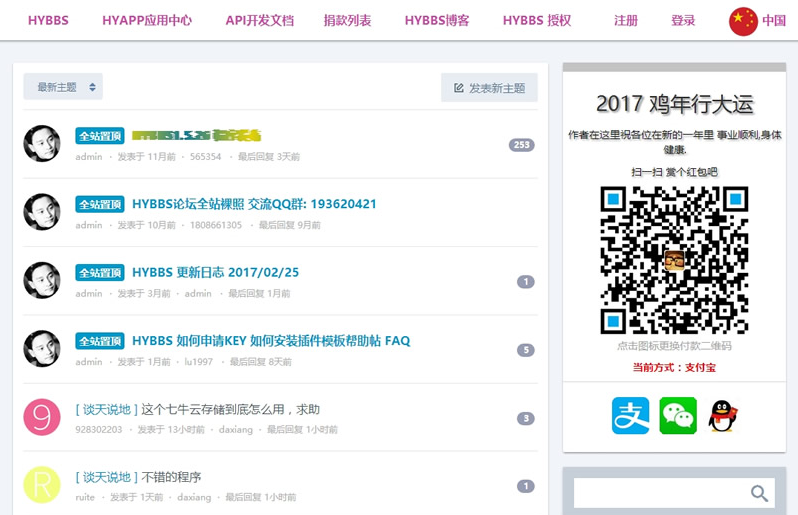Click the yellow letter R user avatar

[42, 484]
